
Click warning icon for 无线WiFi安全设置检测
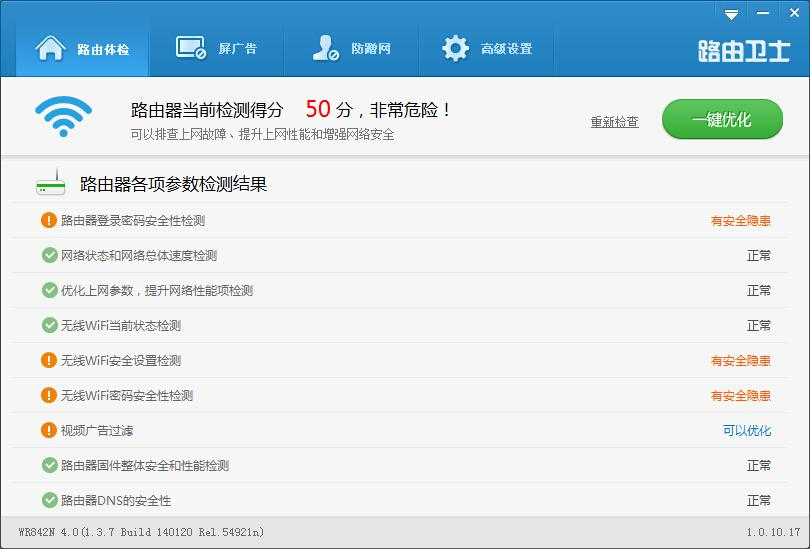(x=49, y=360)
